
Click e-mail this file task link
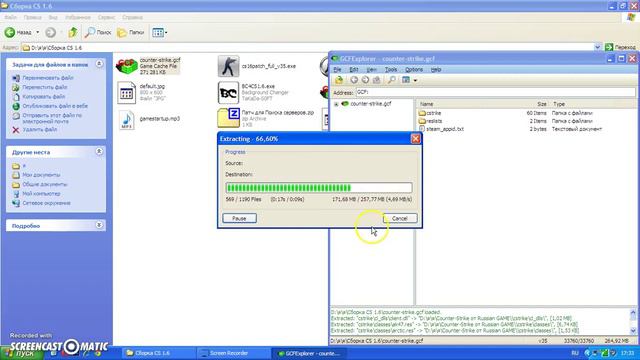click(x=52, y=118)
